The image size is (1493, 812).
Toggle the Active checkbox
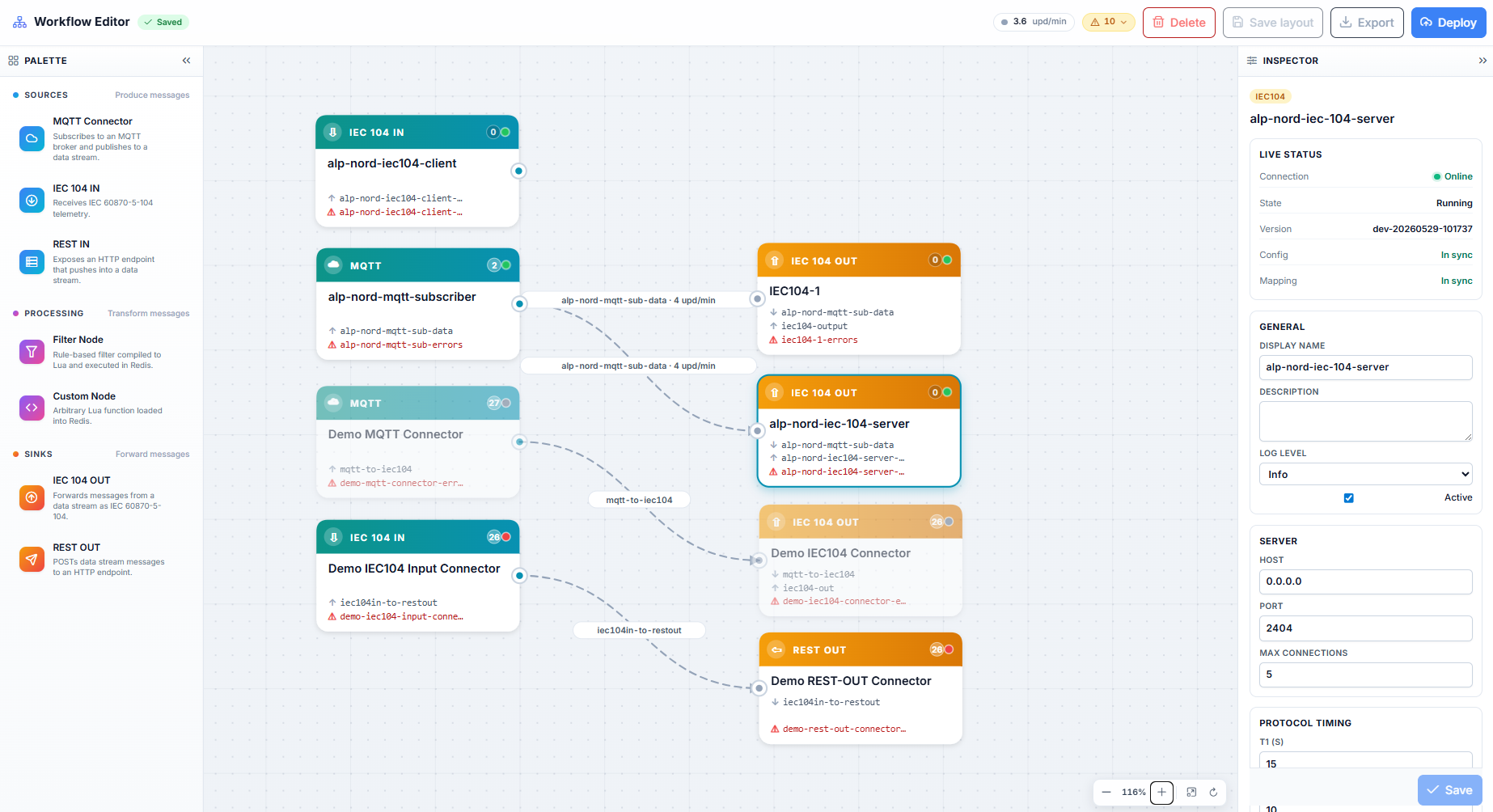pyautogui.click(x=1348, y=498)
